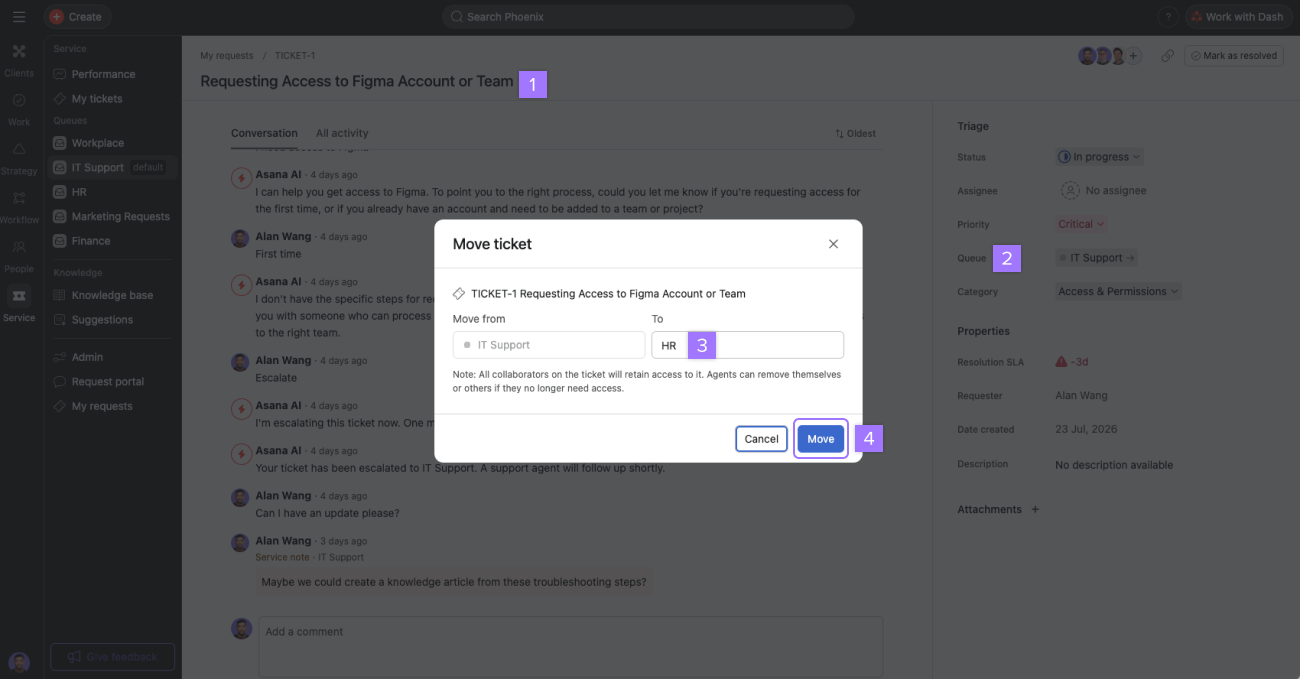Switch to the All activity tab
This screenshot has height=679, width=1300.
point(342,133)
